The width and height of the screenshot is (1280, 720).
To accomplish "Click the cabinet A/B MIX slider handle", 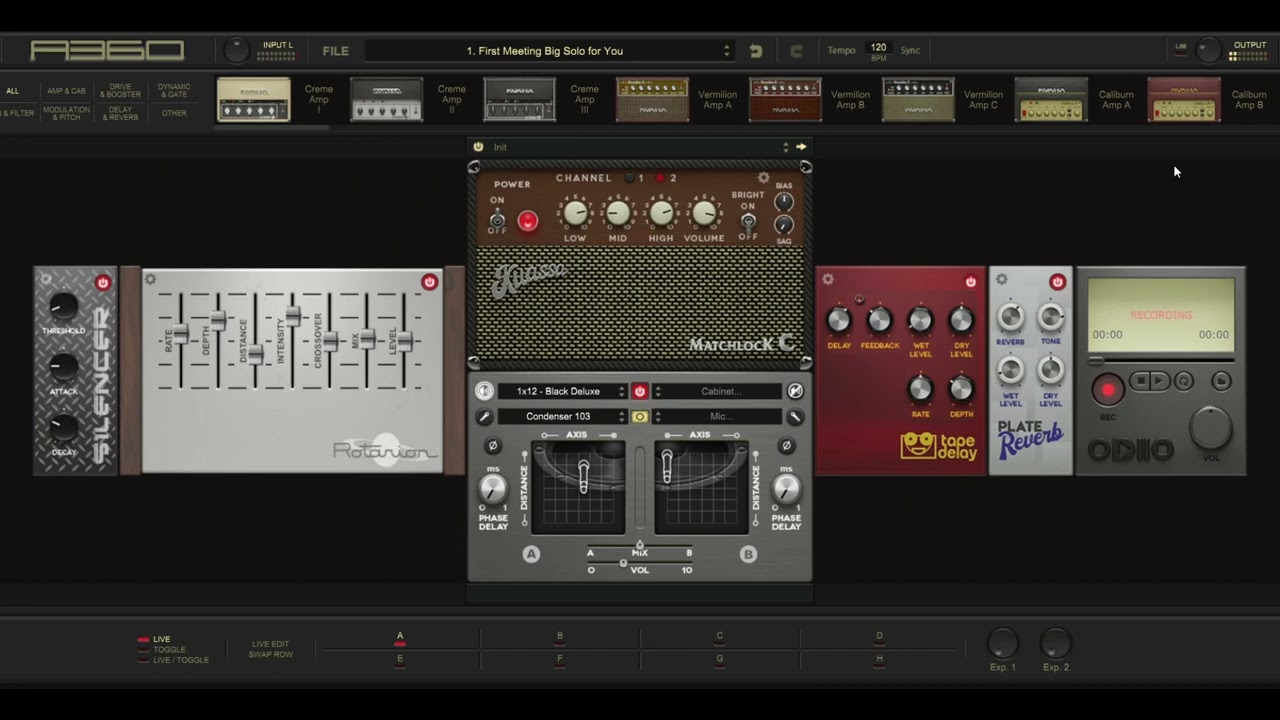I will coord(640,545).
